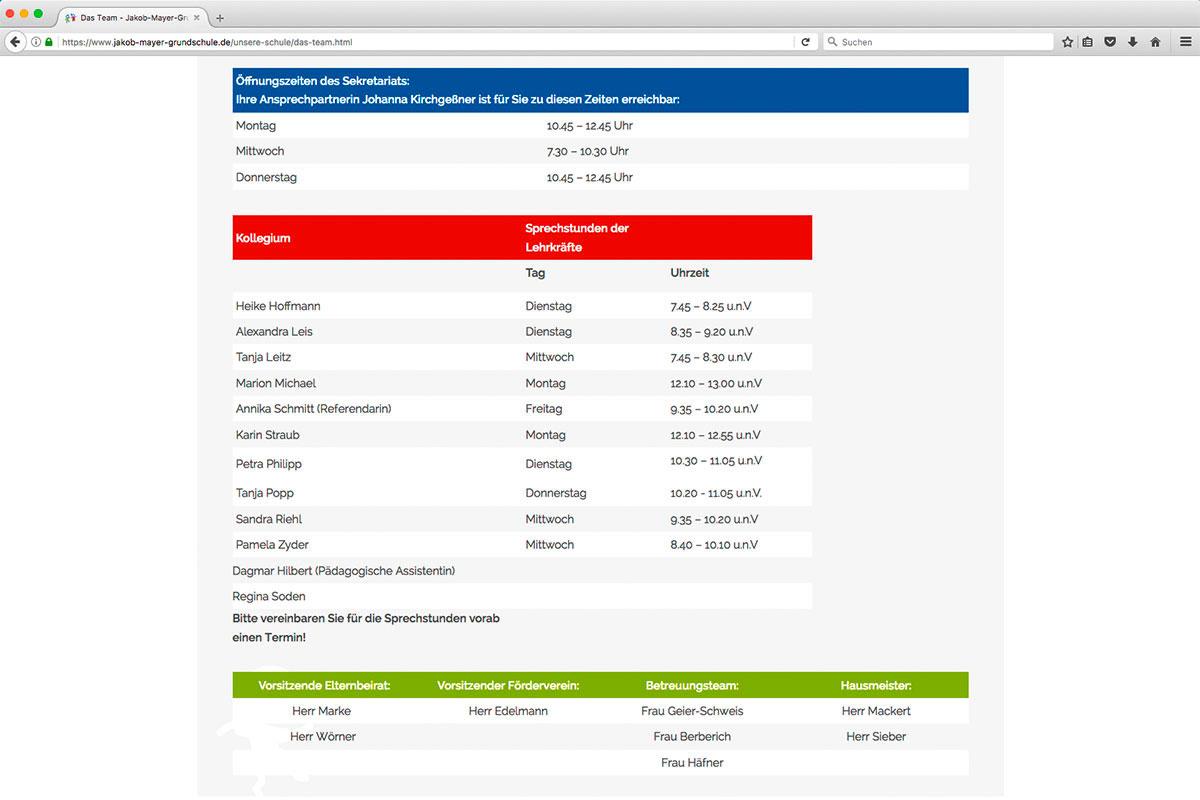Image resolution: width=1200 pixels, height=800 pixels.
Task: Click the time 8.35 – 9.20 u.n.V
Action: tap(712, 331)
